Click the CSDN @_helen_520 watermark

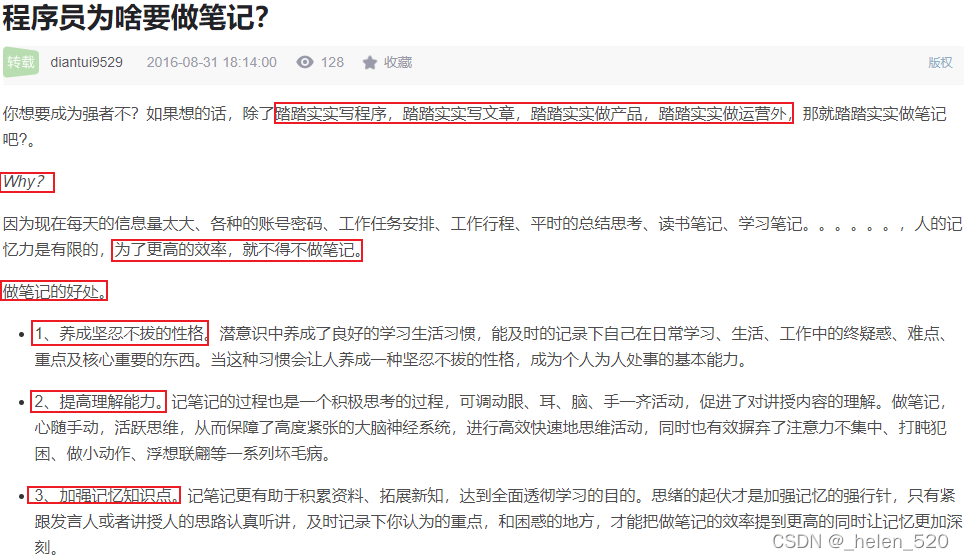pos(860,542)
